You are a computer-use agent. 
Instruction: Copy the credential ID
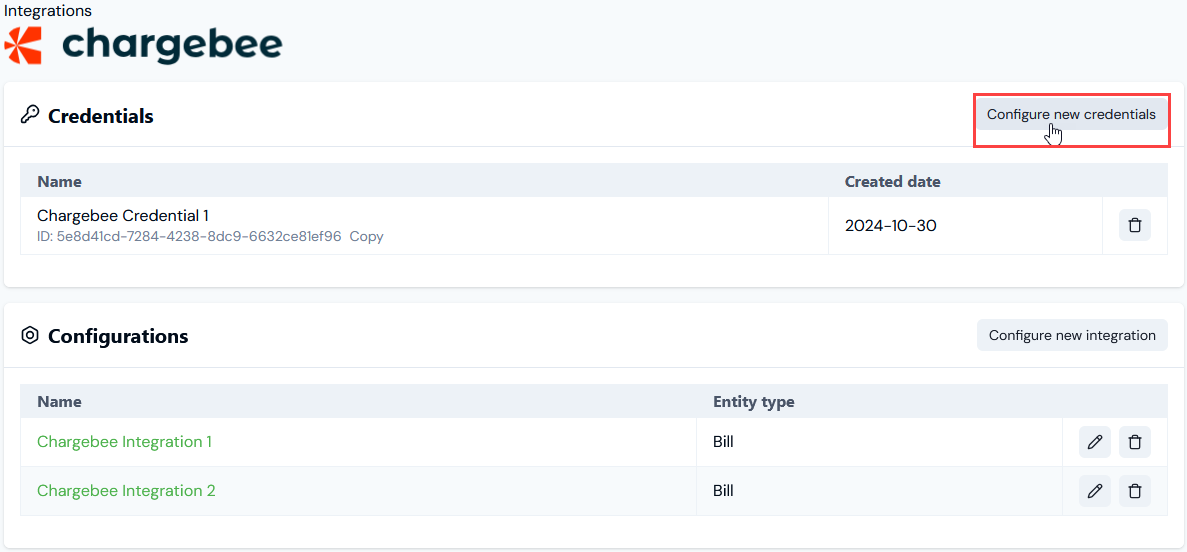[x=366, y=236]
